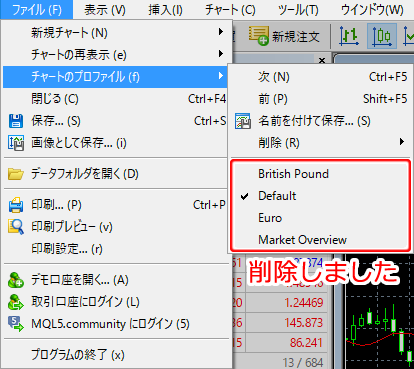Click the 13 / 684 symbol count

point(303,362)
